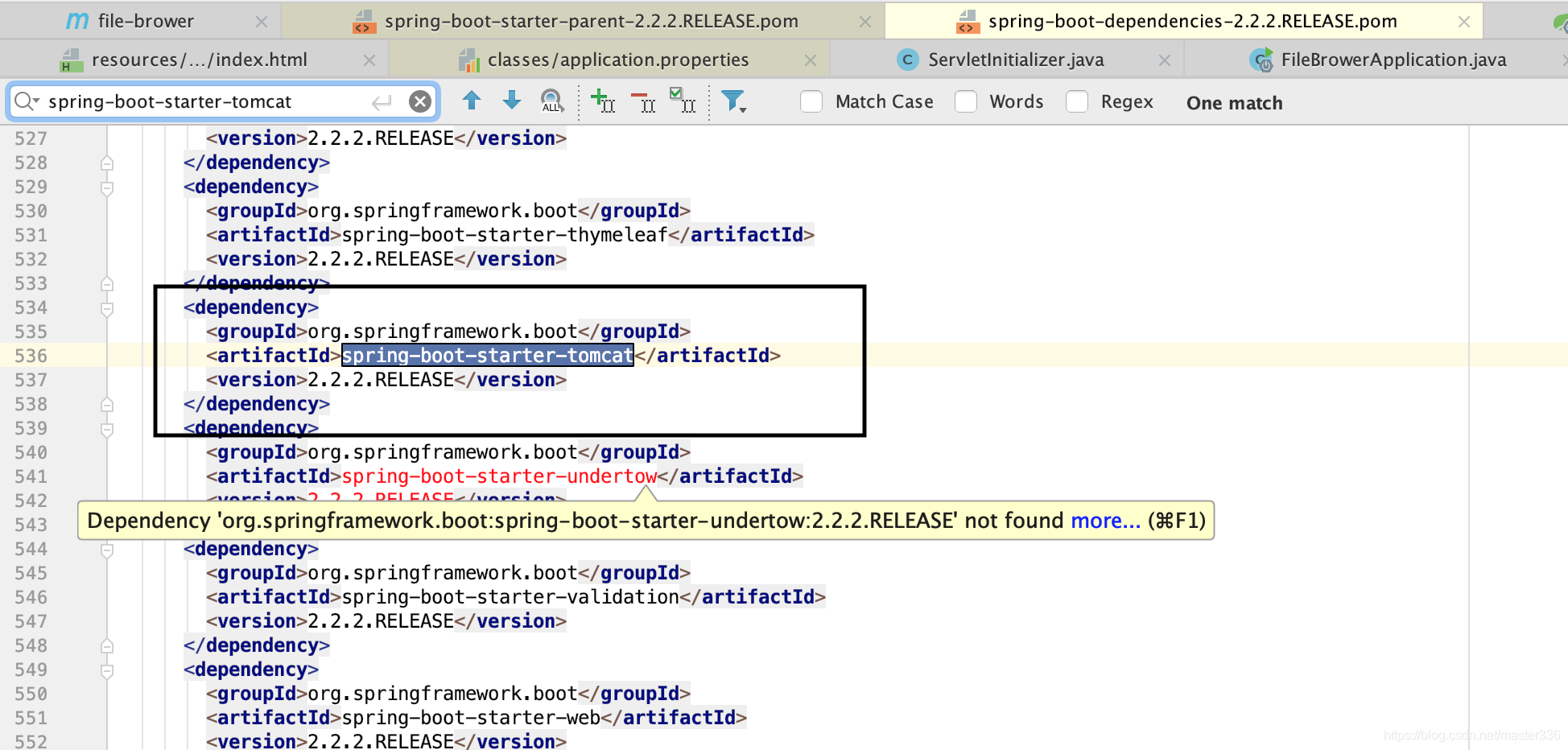Enable the Regex checkbox

click(1077, 101)
